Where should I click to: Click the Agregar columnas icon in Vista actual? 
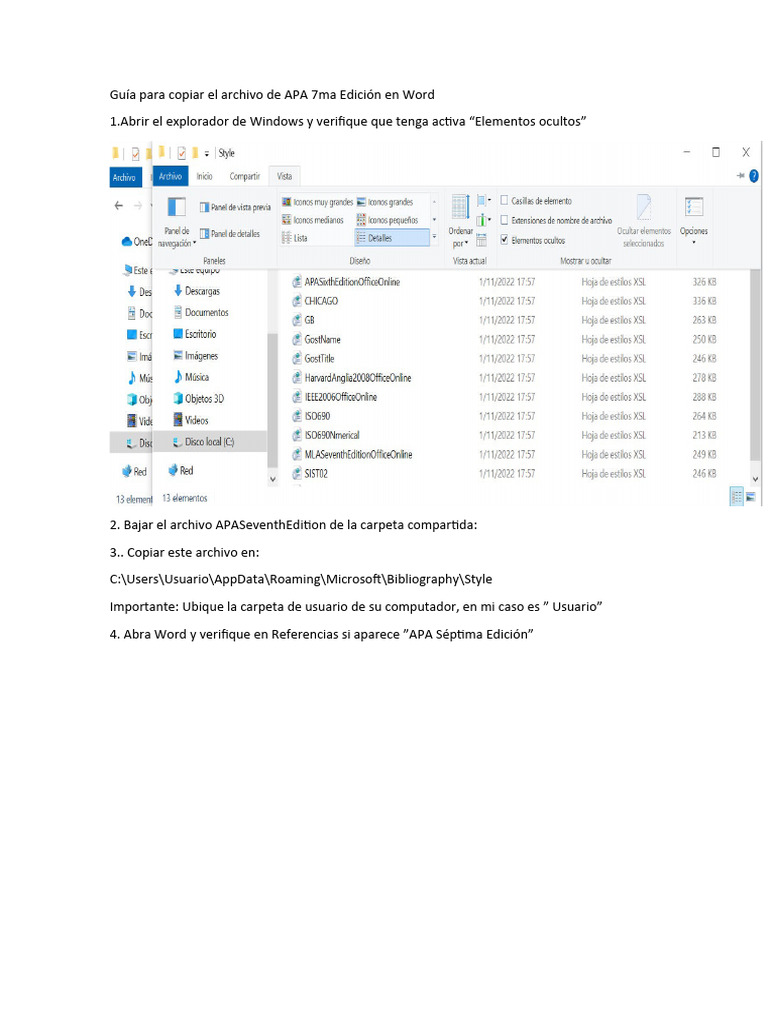(481, 220)
